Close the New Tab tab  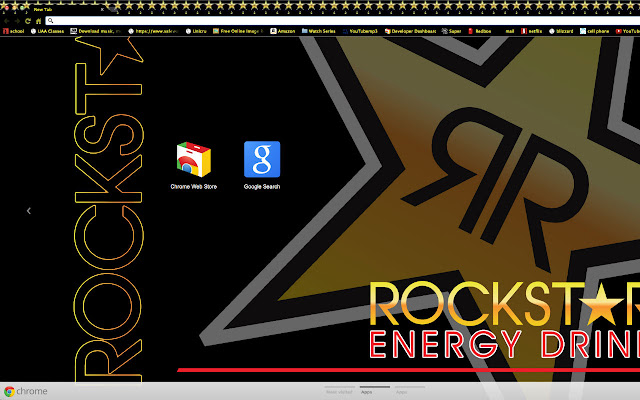(102, 9)
